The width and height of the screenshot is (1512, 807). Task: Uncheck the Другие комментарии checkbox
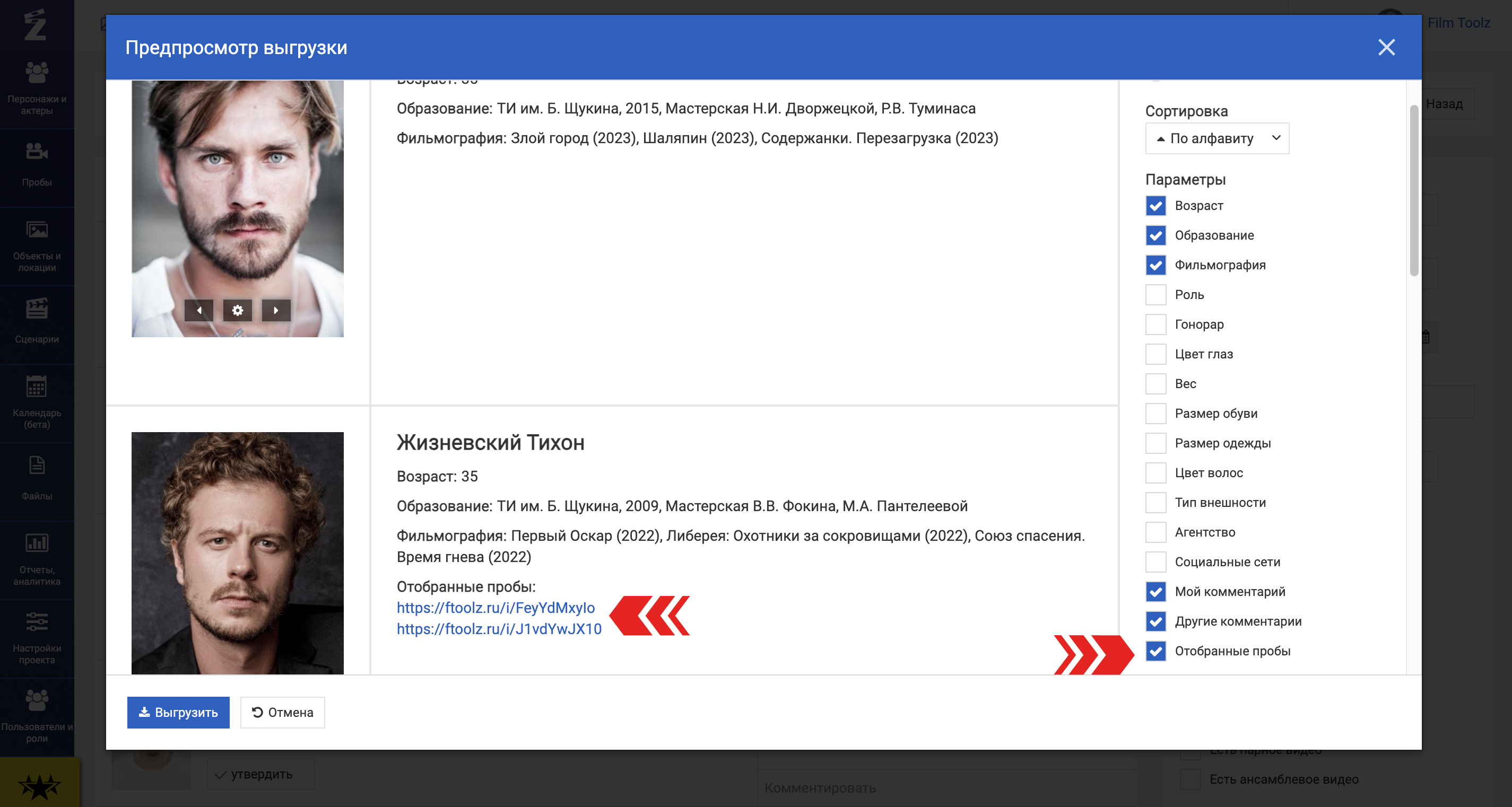pyautogui.click(x=1155, y=621)
